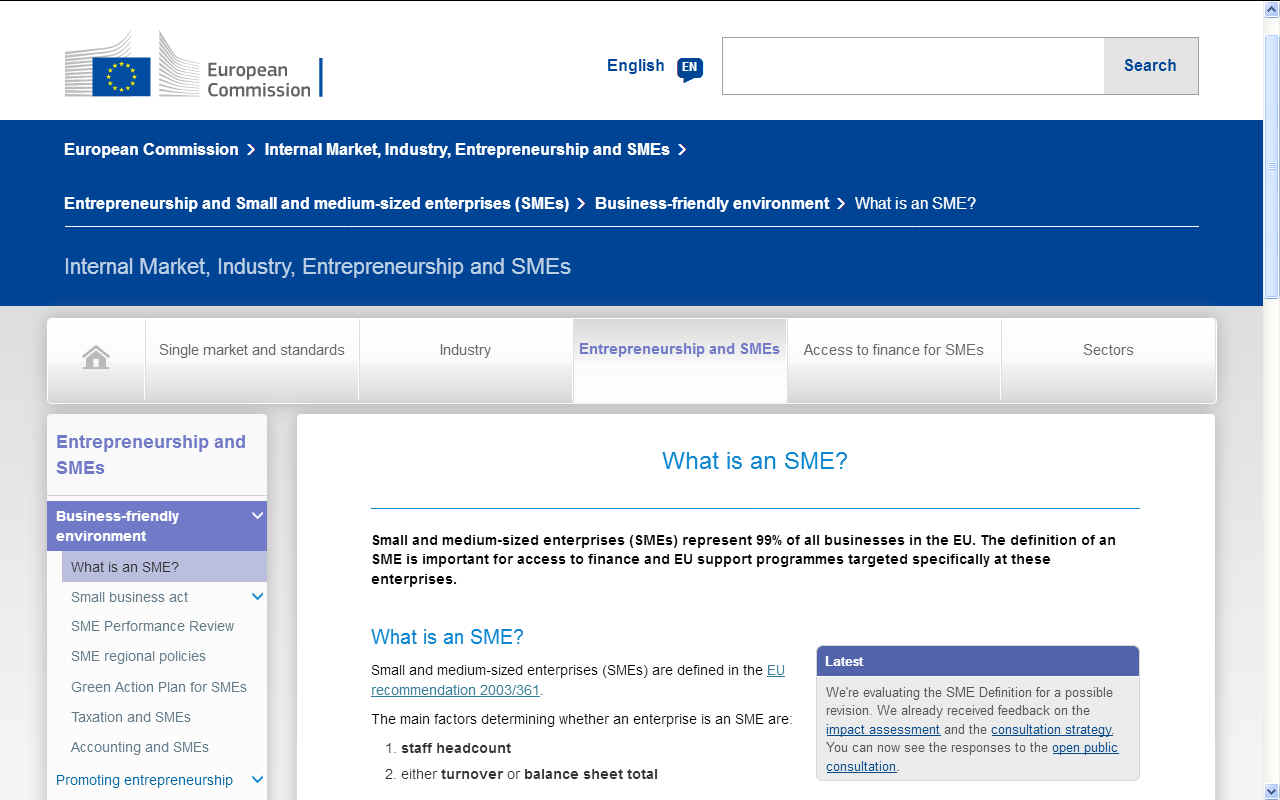Go to Business-friendly environment breadcrumb

pos(712,203)
